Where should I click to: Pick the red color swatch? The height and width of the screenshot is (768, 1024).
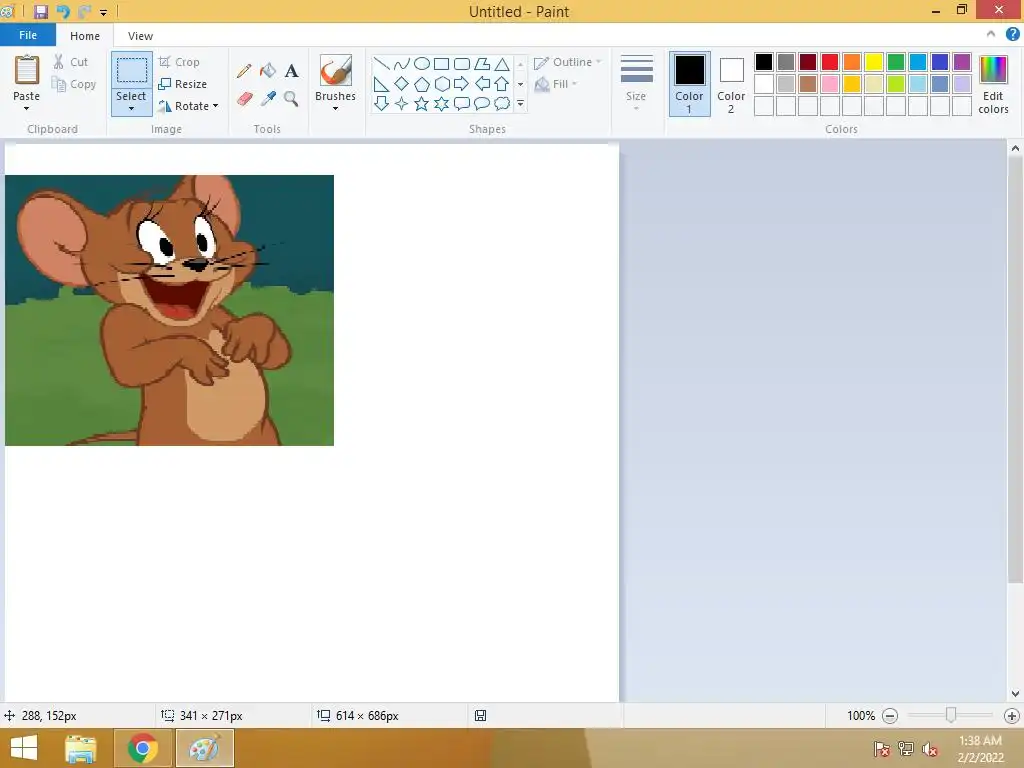pos(830,62)
